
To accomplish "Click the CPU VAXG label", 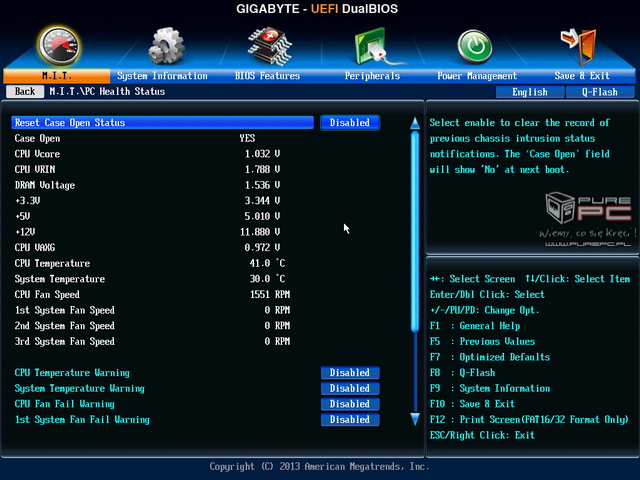I will point(35,247).
